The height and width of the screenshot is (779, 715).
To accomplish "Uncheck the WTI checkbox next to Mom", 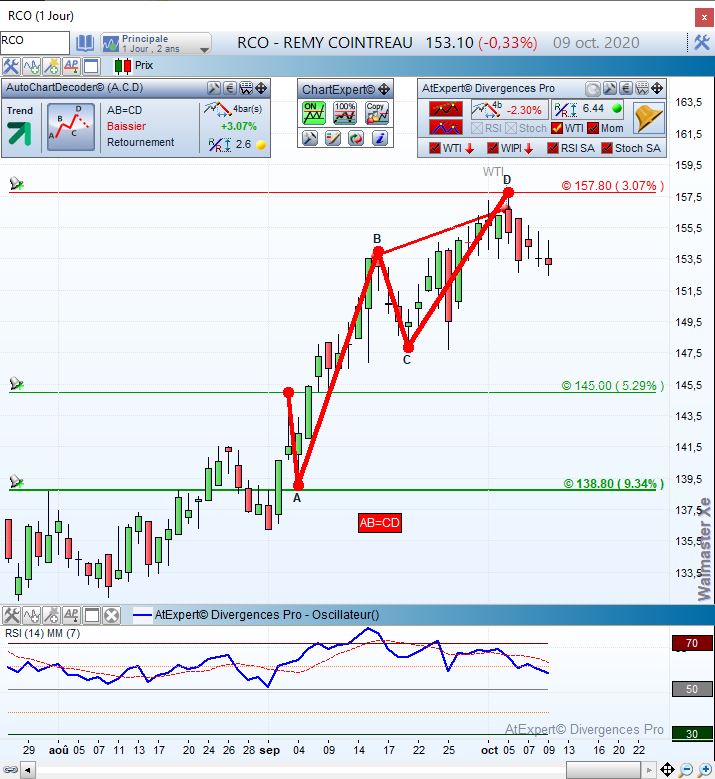I will (557, 128).
